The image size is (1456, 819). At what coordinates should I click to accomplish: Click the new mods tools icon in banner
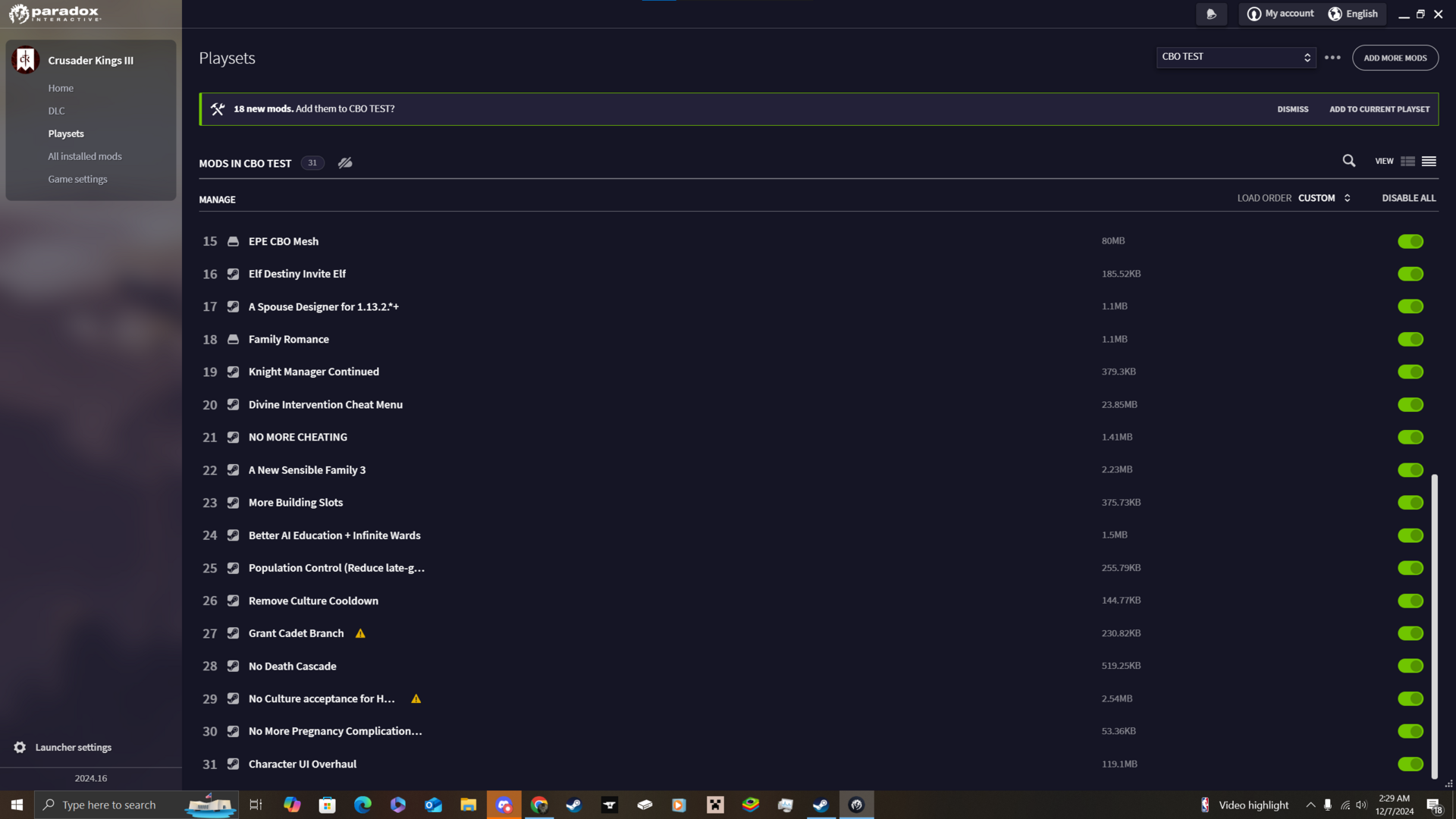point(218,109)
